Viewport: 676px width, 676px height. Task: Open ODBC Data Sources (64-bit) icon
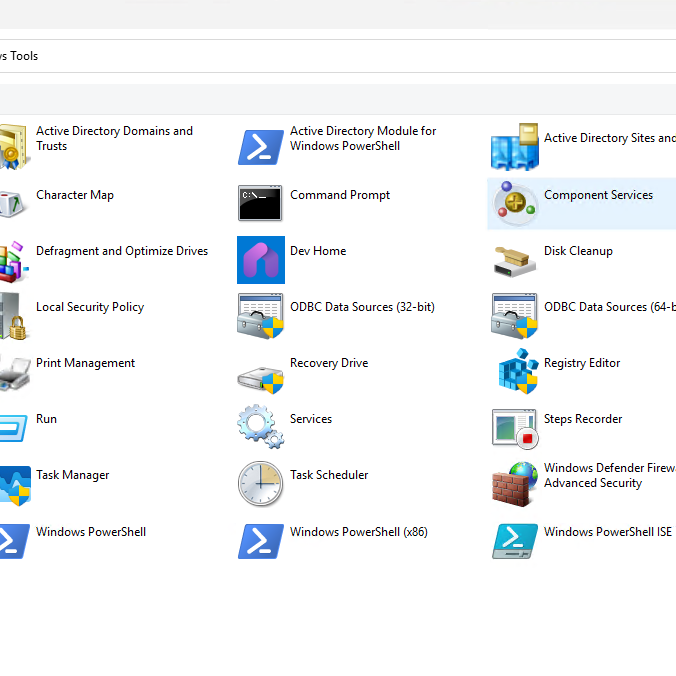514,316
